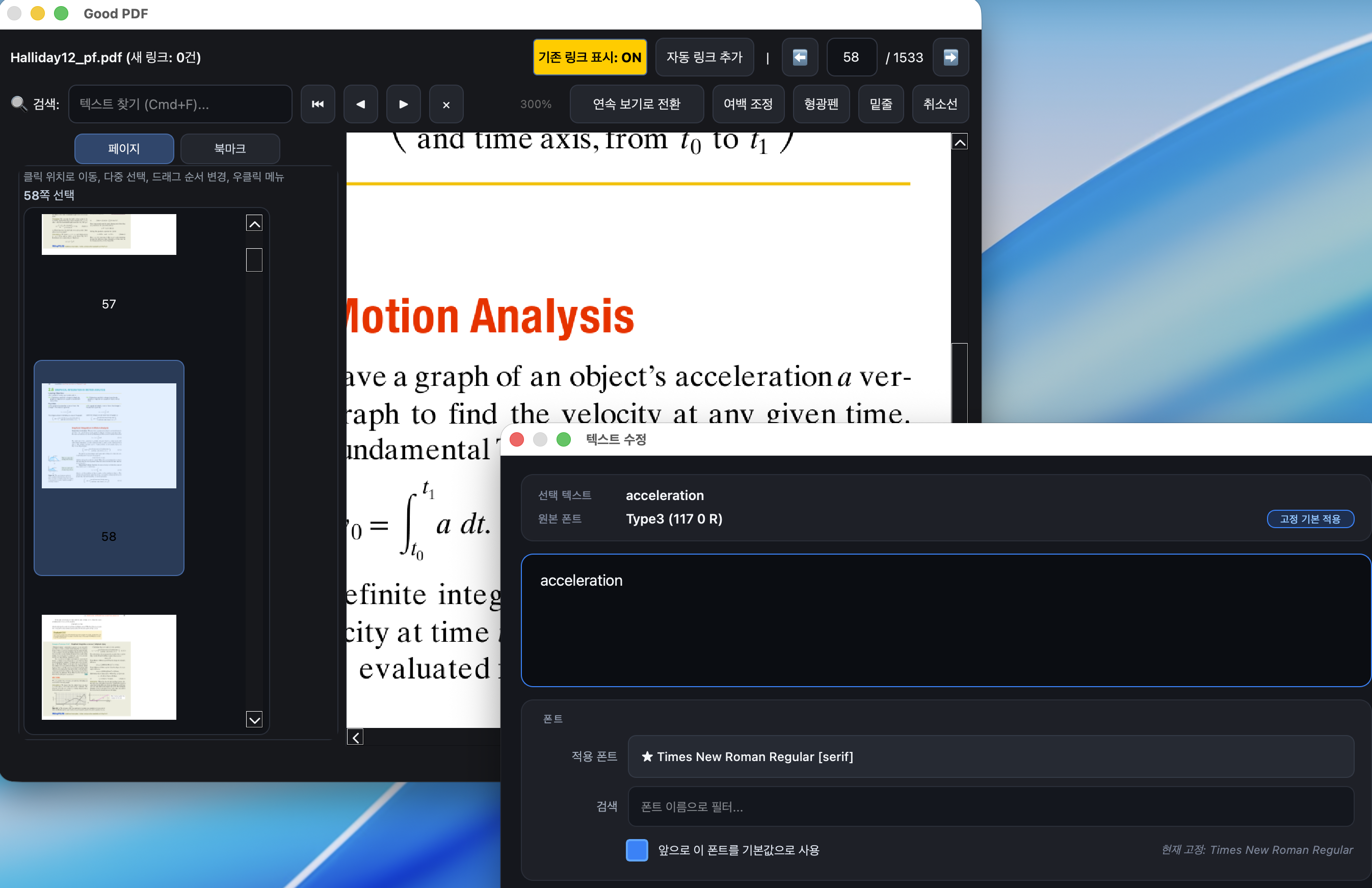Zoom the 텍스트 수정 dialog with green button
Viewport: 1372px width, 888px height.
point(564,439)
